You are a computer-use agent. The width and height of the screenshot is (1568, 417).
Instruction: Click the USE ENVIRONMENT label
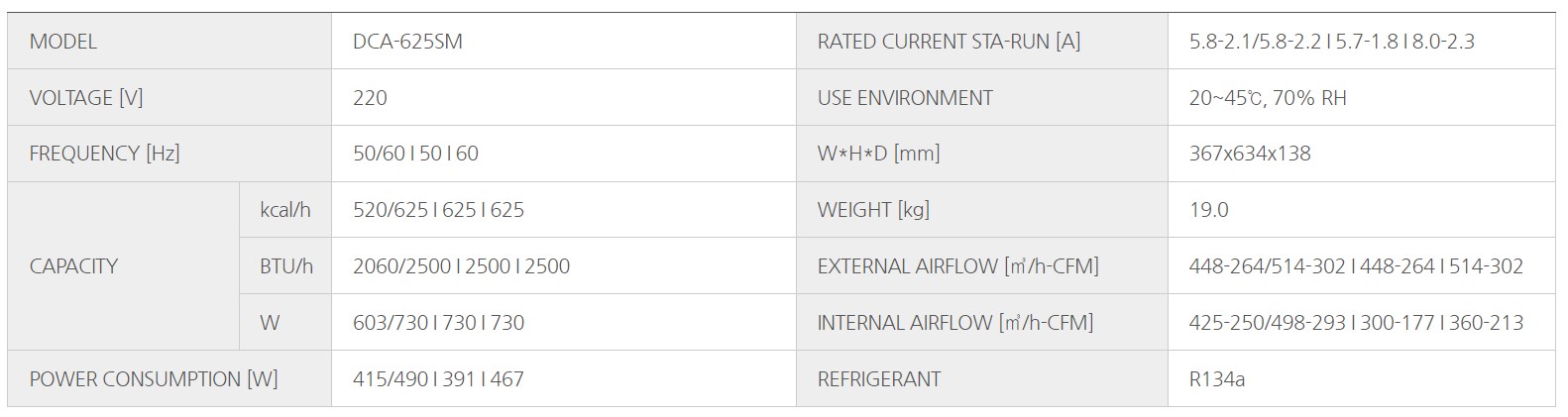coord(905,98)
